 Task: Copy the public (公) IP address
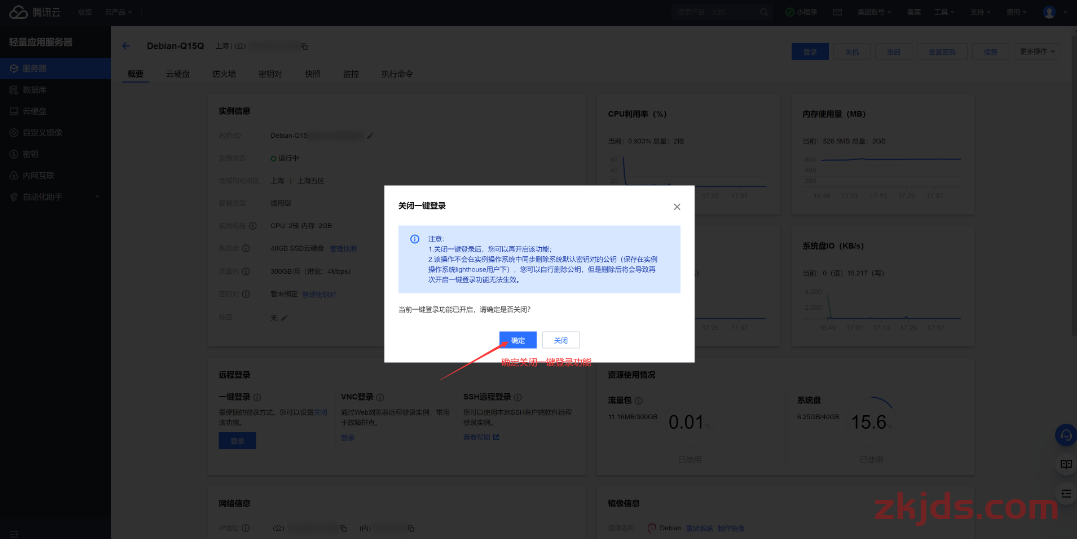[x=343, y=528]
